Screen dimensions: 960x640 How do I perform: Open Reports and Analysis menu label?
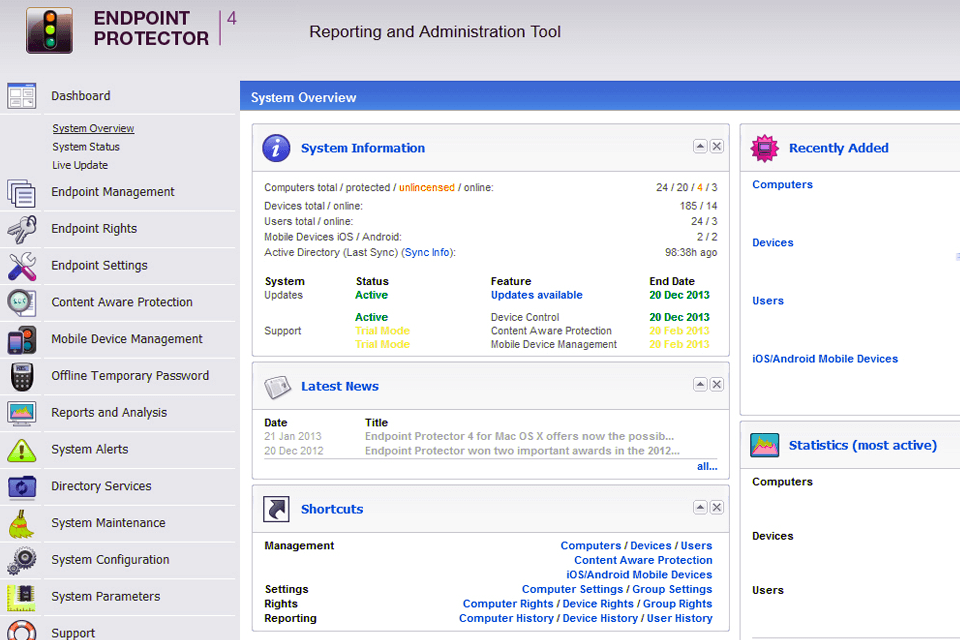point(109,413)
